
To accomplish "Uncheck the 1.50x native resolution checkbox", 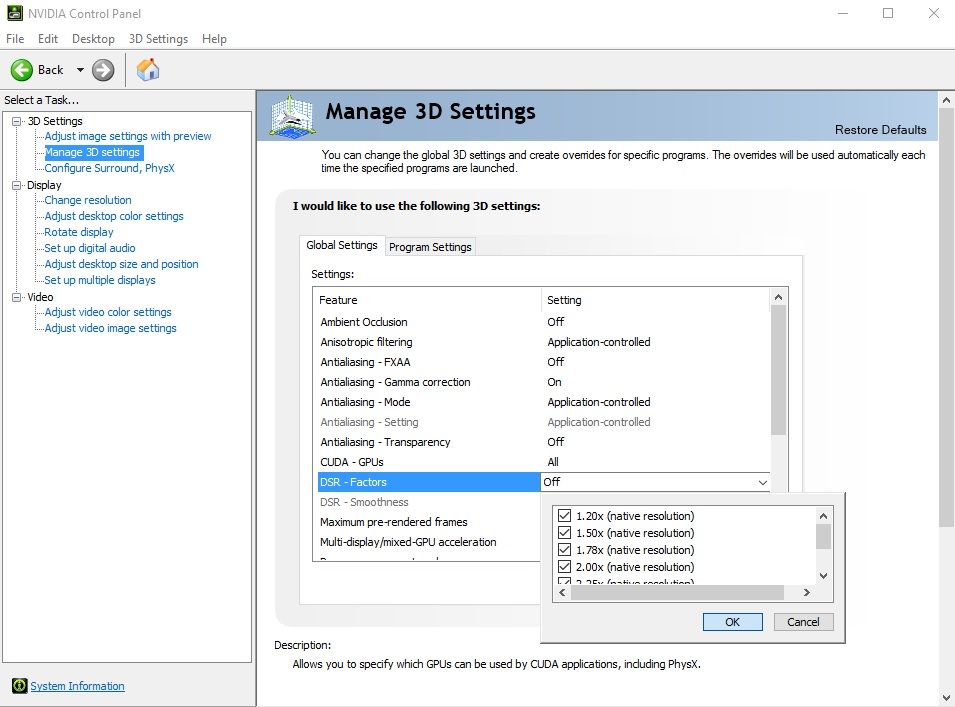I will pos(565,533).
